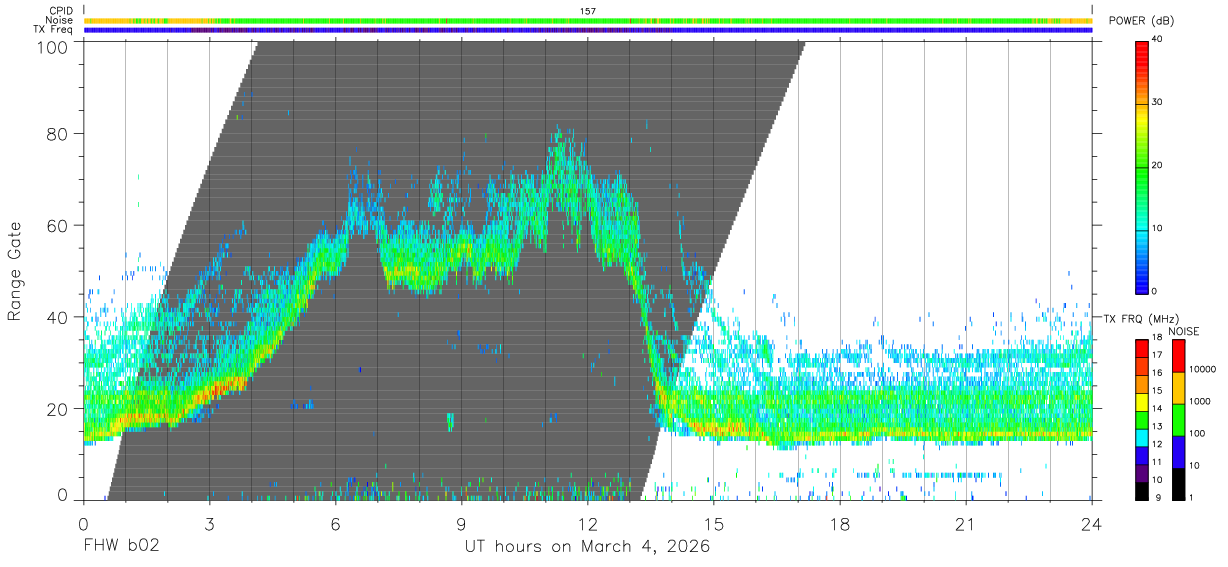Viewport: 1228px width, 567px height.
Task: Click the 21 hour tick label
Action: coord(966,524)
